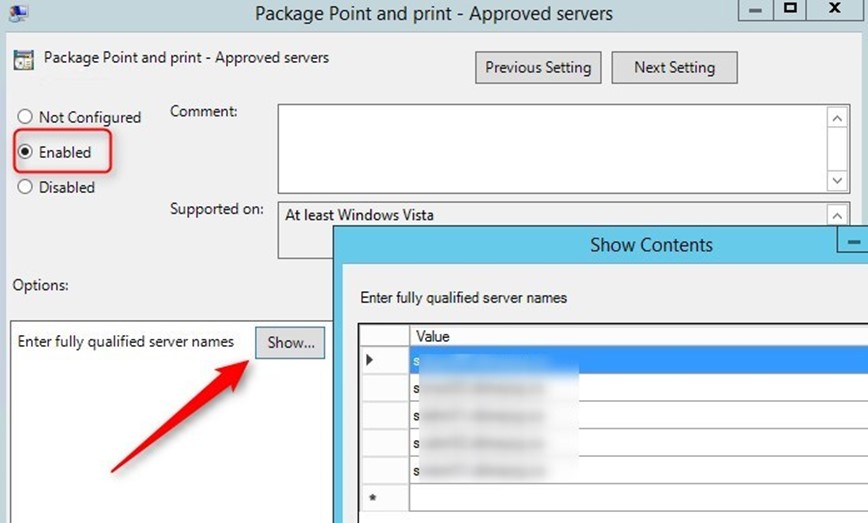
Task: Select the Not Configured radio button
Action: click(x=25, y=117)
